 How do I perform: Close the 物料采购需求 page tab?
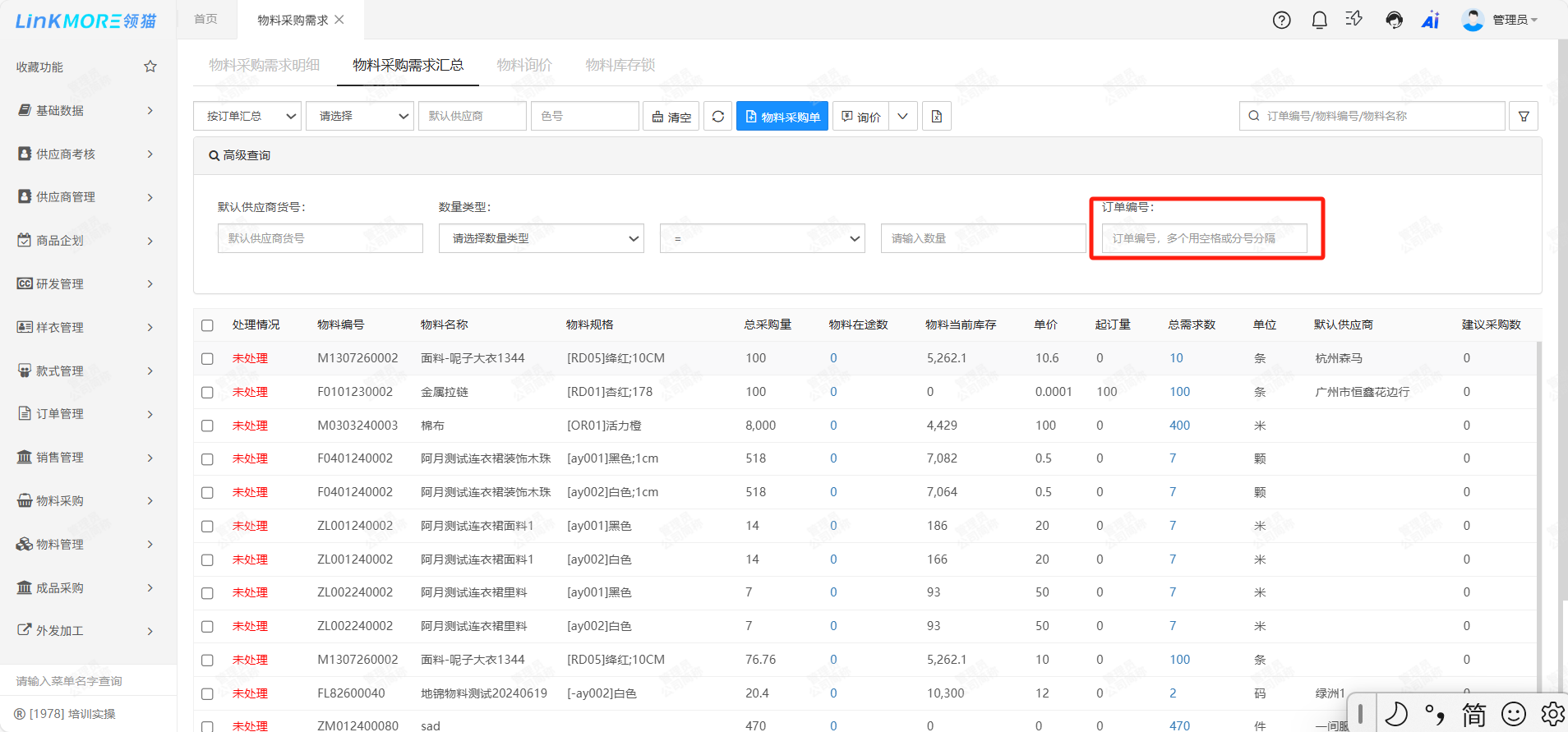tap(339, 20)
